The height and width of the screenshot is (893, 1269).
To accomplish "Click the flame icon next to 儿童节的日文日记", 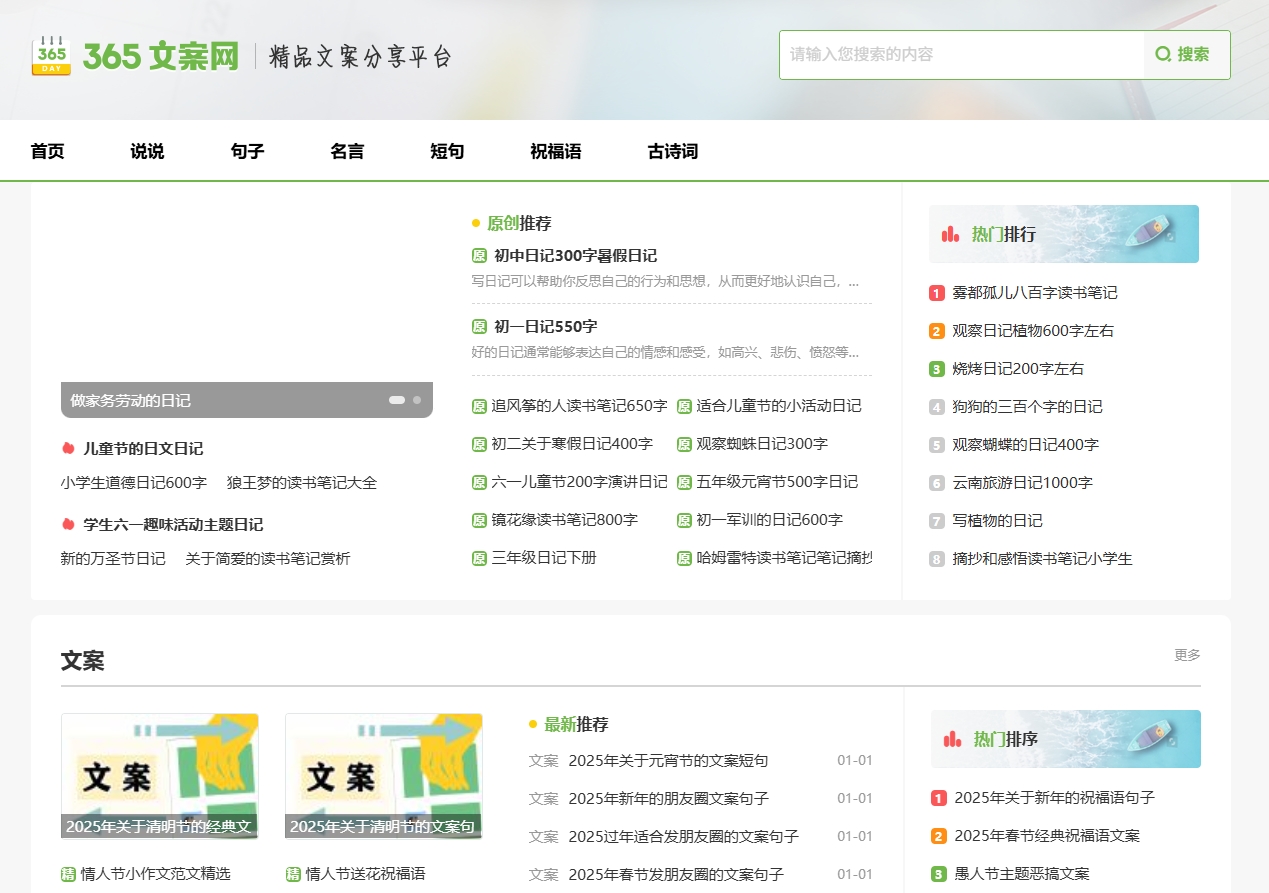I will point(69,448).
